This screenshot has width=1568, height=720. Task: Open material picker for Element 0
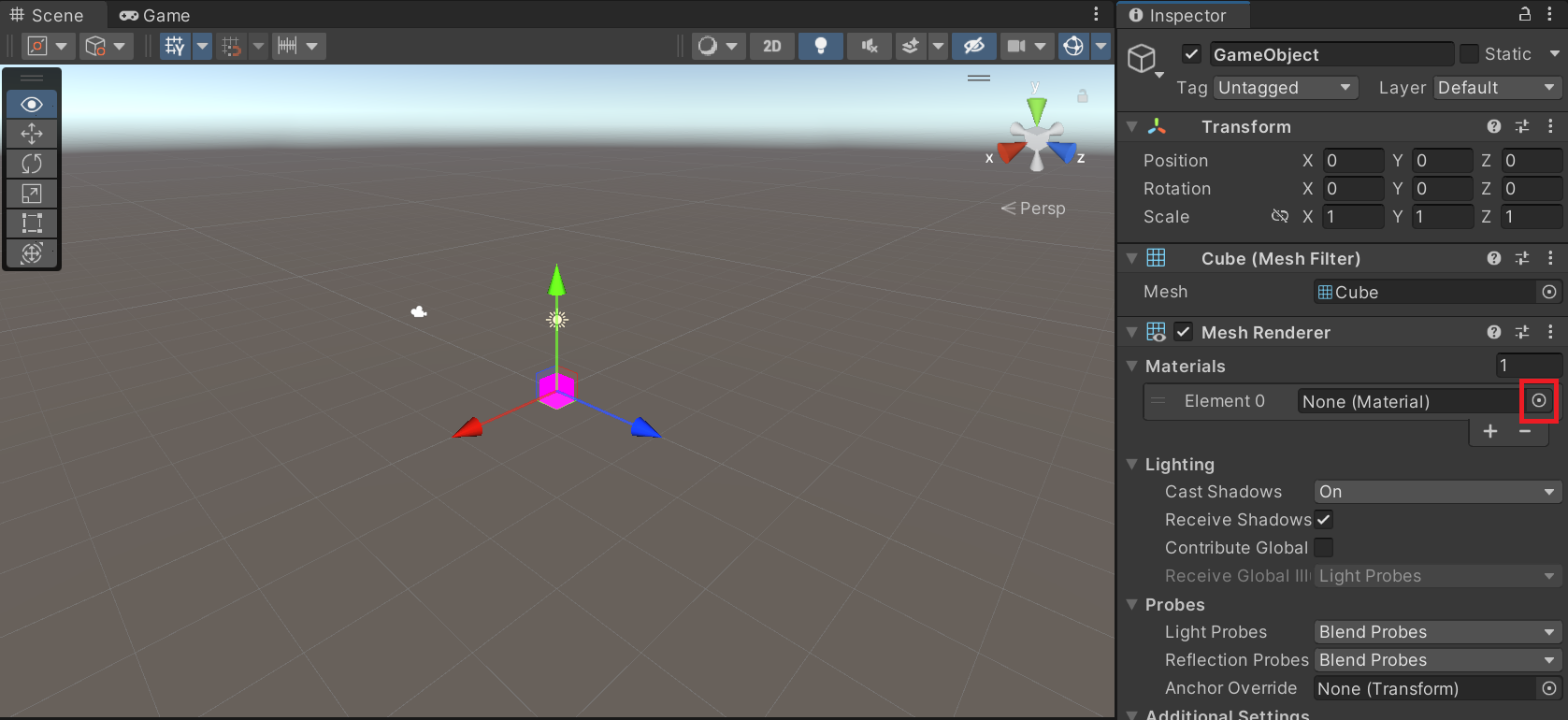(x=1539, y=401)
